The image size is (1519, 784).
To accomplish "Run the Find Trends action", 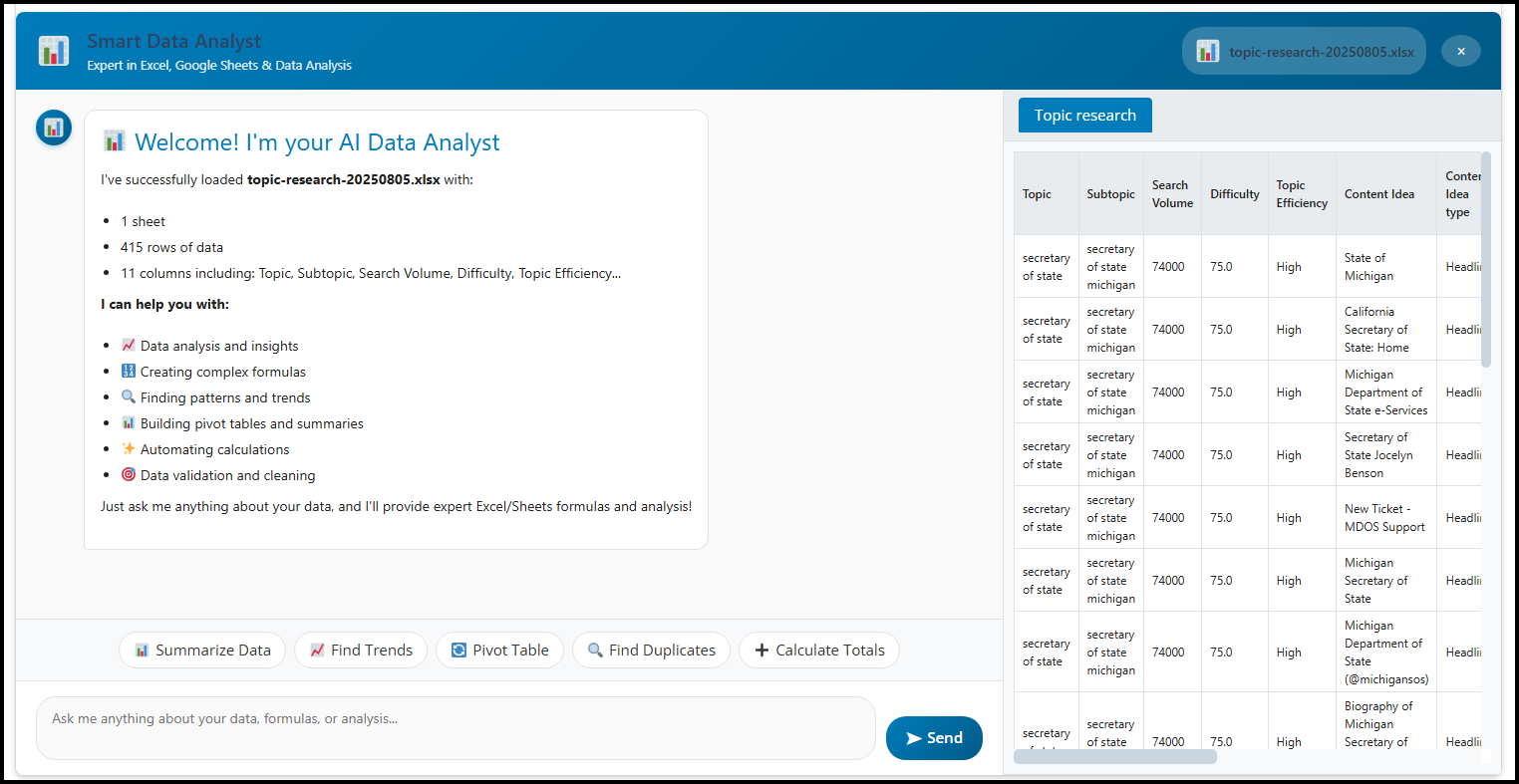I will [x=361, y=650].
